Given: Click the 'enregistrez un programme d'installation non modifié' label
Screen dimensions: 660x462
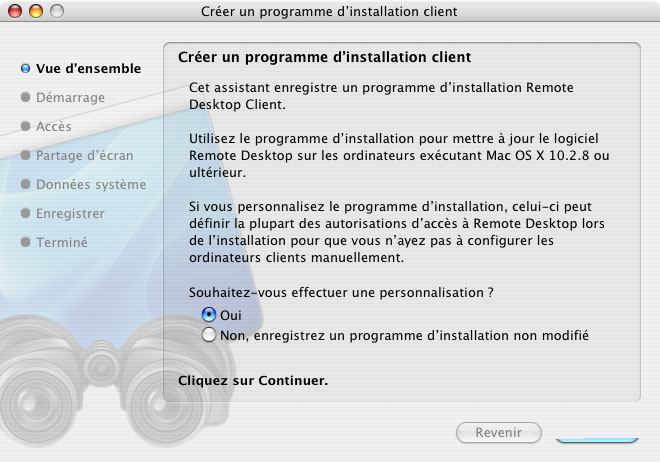Looking at the screenshot, I should click(x=421, y=335).
